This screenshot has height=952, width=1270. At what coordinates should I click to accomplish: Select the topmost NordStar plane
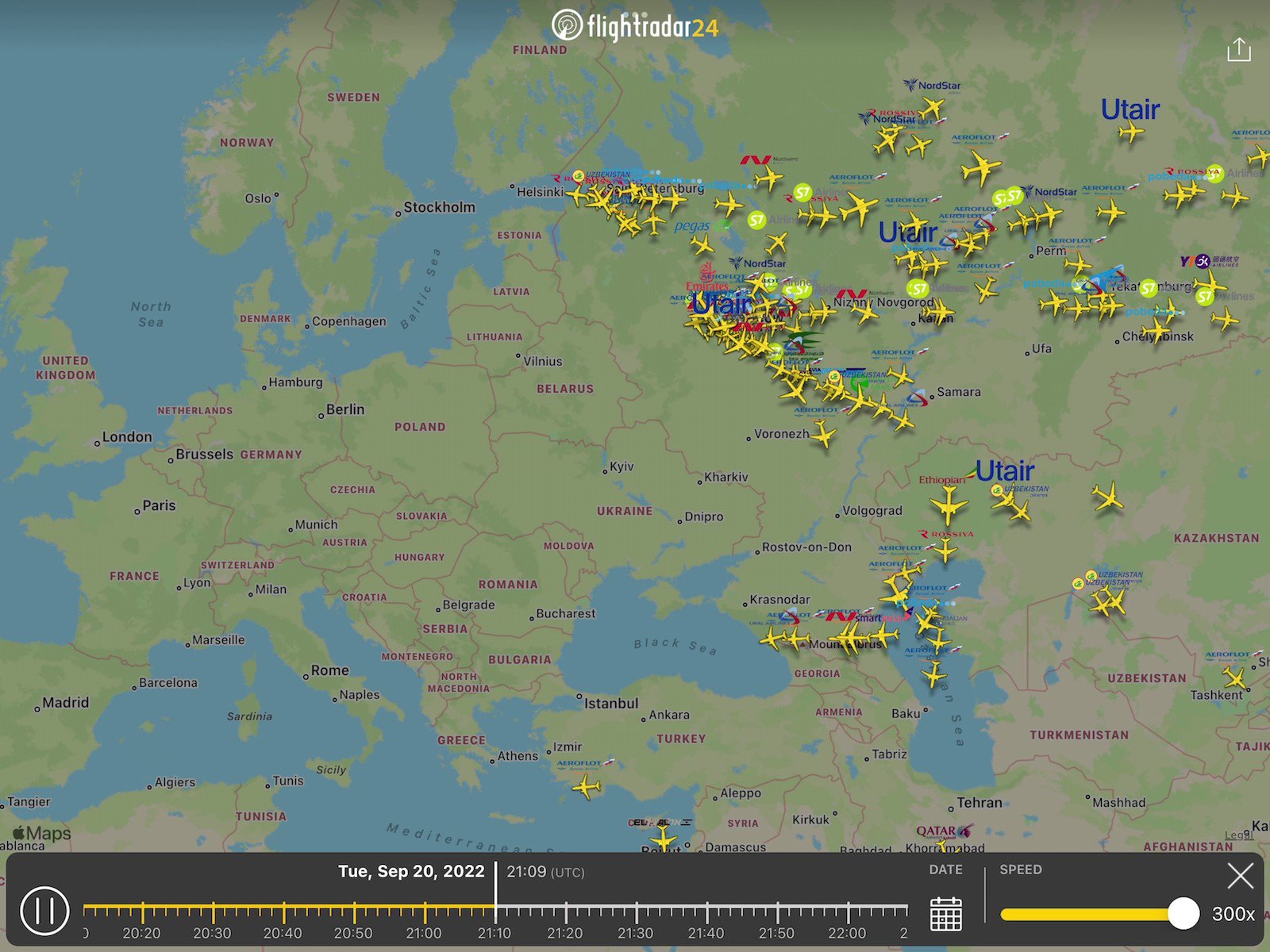[x=933, y=107]
